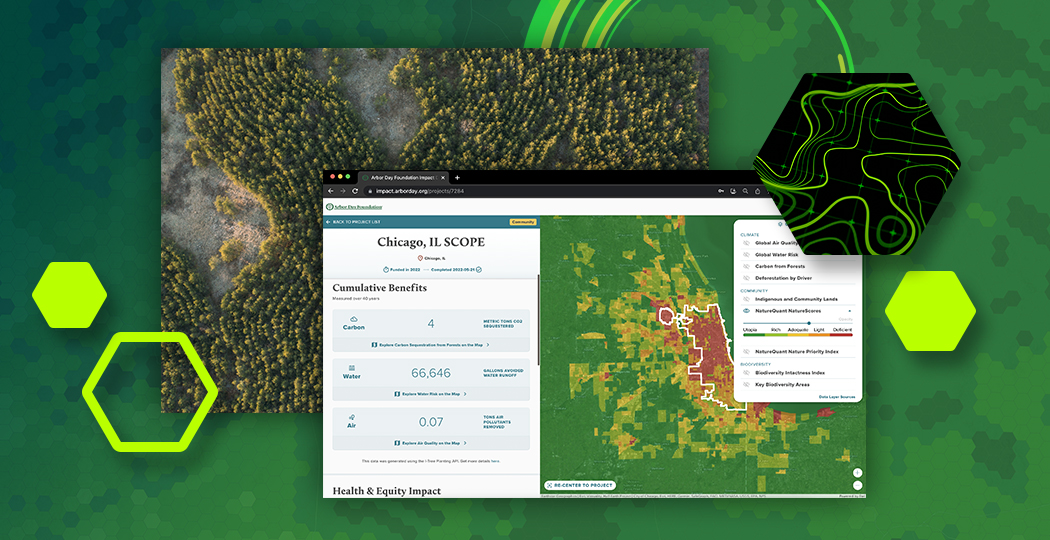Hide the NatureQuant NatureScores layer

pos(746,311)
